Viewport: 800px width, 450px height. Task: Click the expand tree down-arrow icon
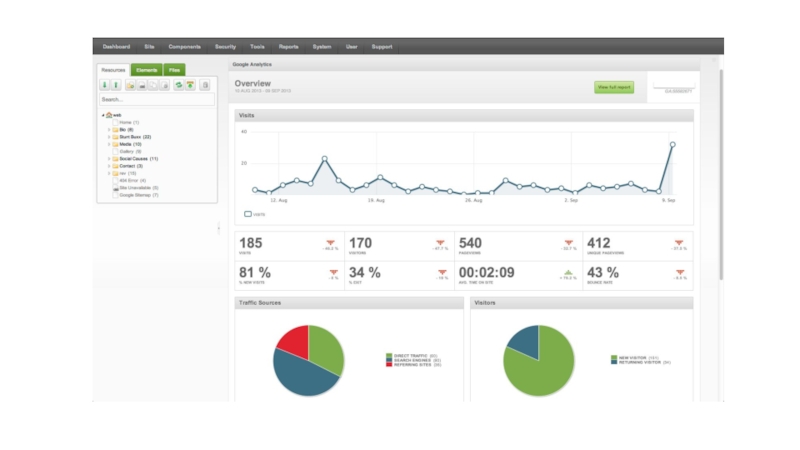tap(104, 86)
